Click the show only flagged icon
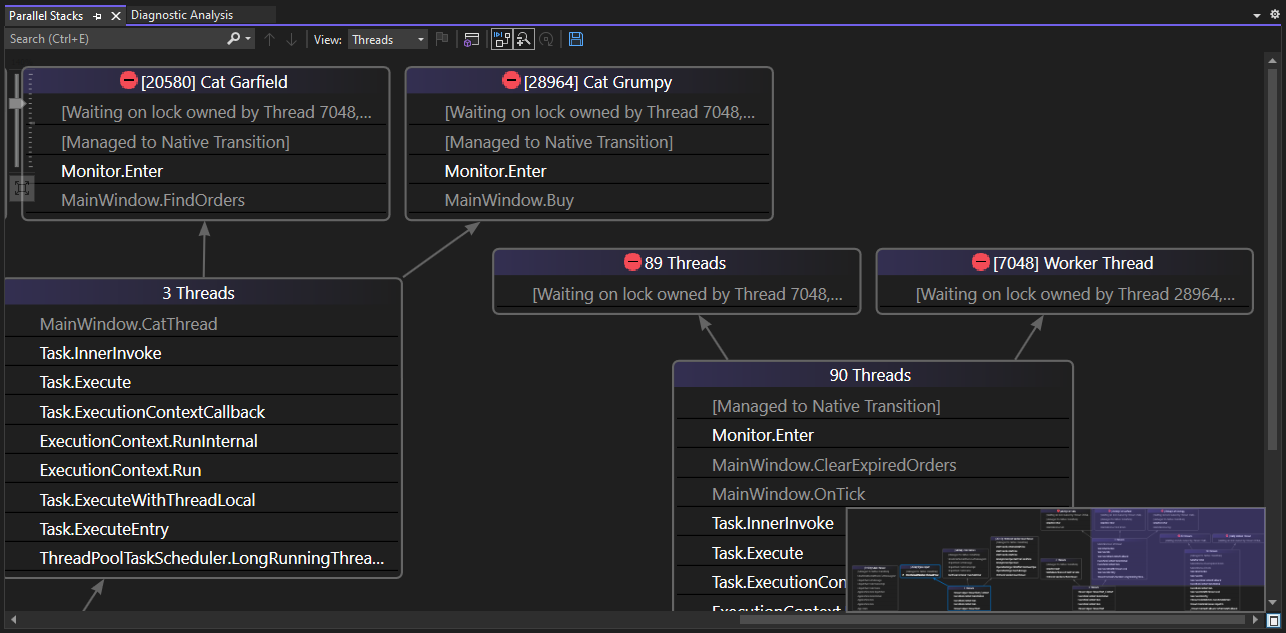Viewport: 1286px width, 633px height. point(441,39)
